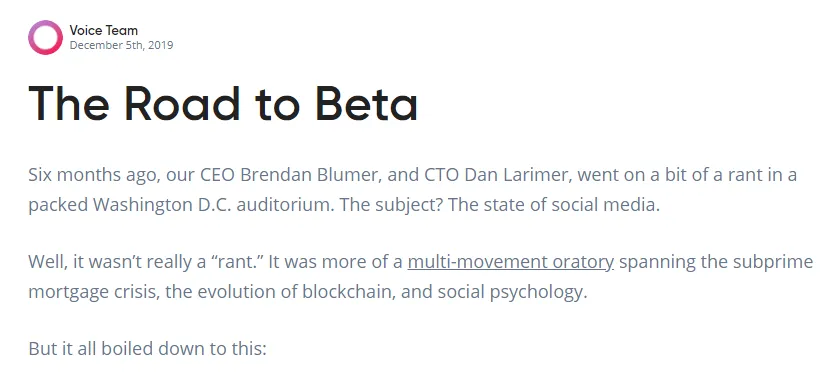Click the word Beta in the headline
The height and width of the screenshot is (382, 838).
click(x=366, y=103)
